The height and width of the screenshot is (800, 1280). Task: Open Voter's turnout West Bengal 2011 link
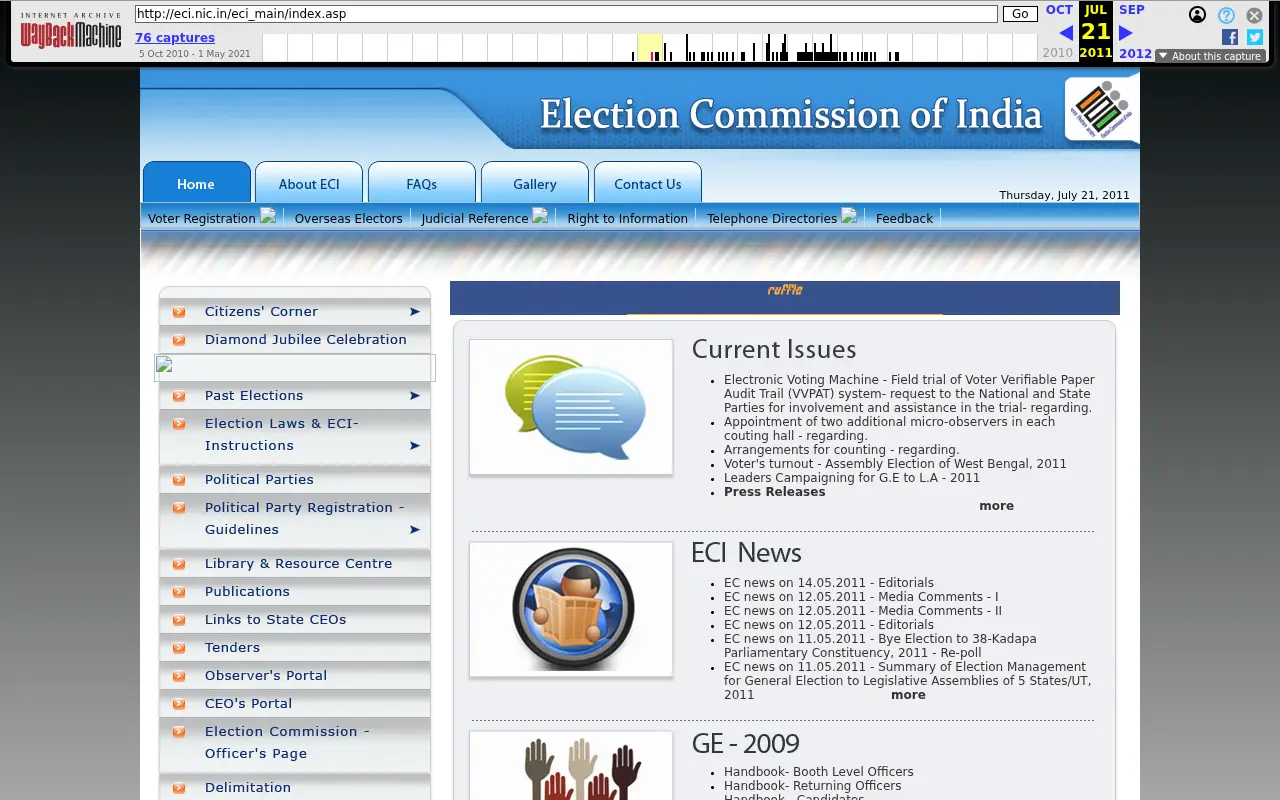click(x=895, y=464)
